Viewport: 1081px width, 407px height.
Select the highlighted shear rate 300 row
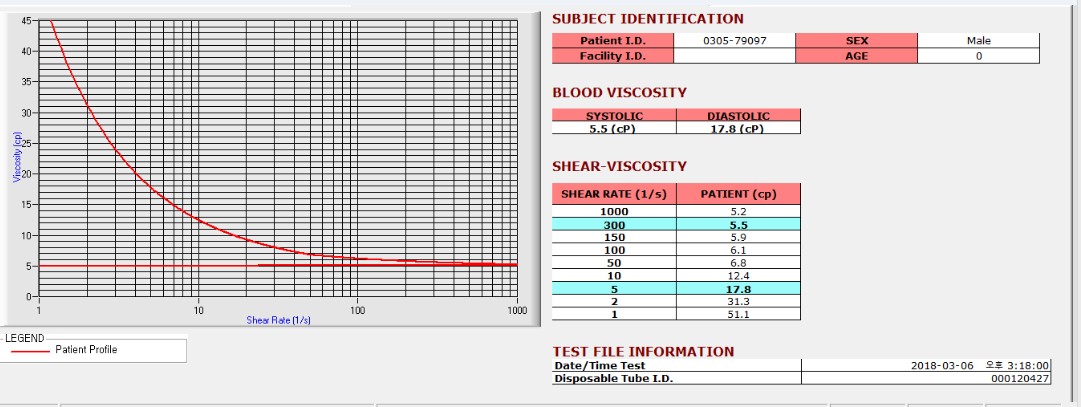(676, 224)
